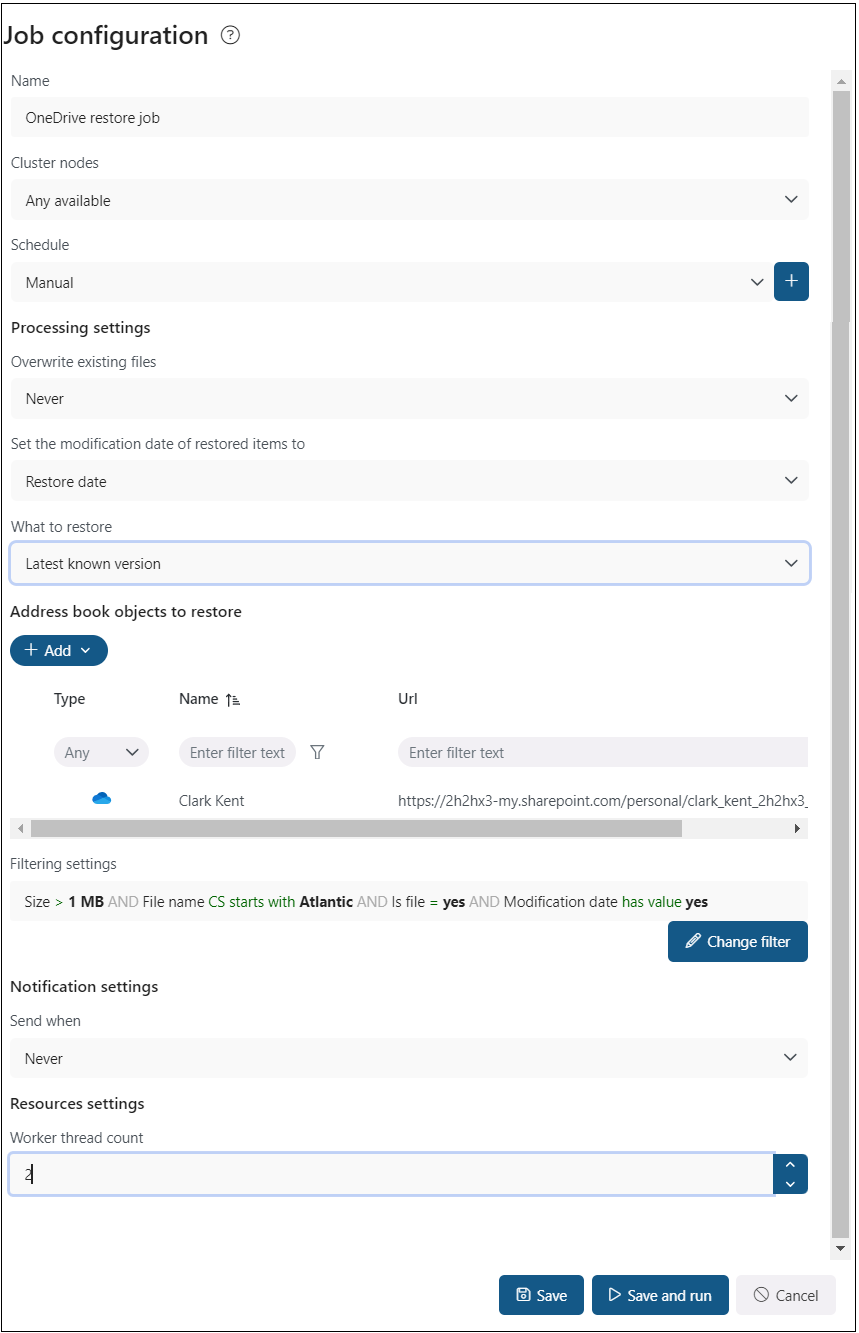Viewport: 859px width, 1333px height.
Task: Click the Name field with OneDrive restore job
Action: click(409, 117)
